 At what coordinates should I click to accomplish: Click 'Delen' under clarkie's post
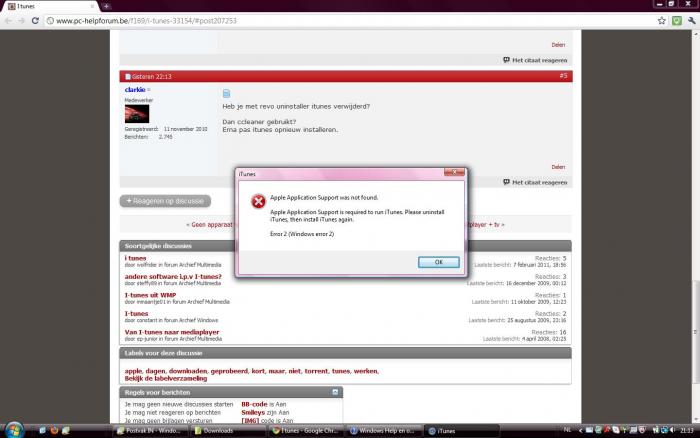(x=558, y=167)
